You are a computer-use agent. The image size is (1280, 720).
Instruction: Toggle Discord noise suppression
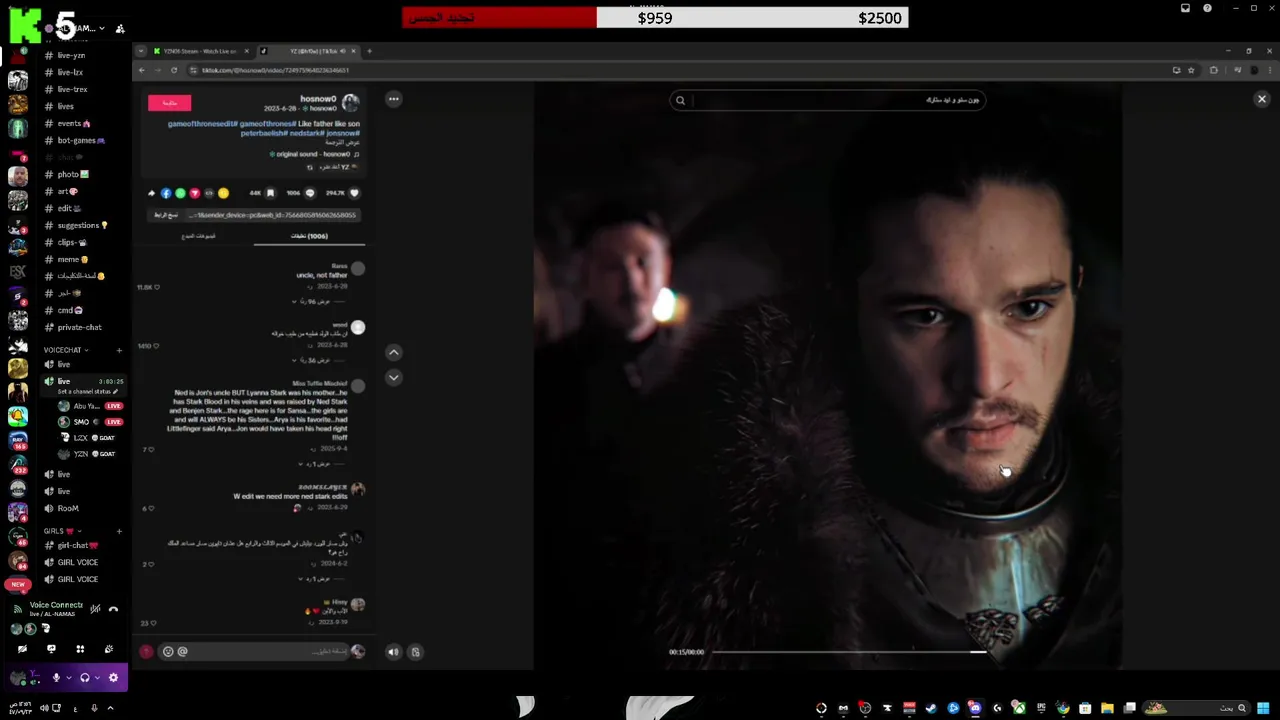pyautogui.click(x=95, y=608)
